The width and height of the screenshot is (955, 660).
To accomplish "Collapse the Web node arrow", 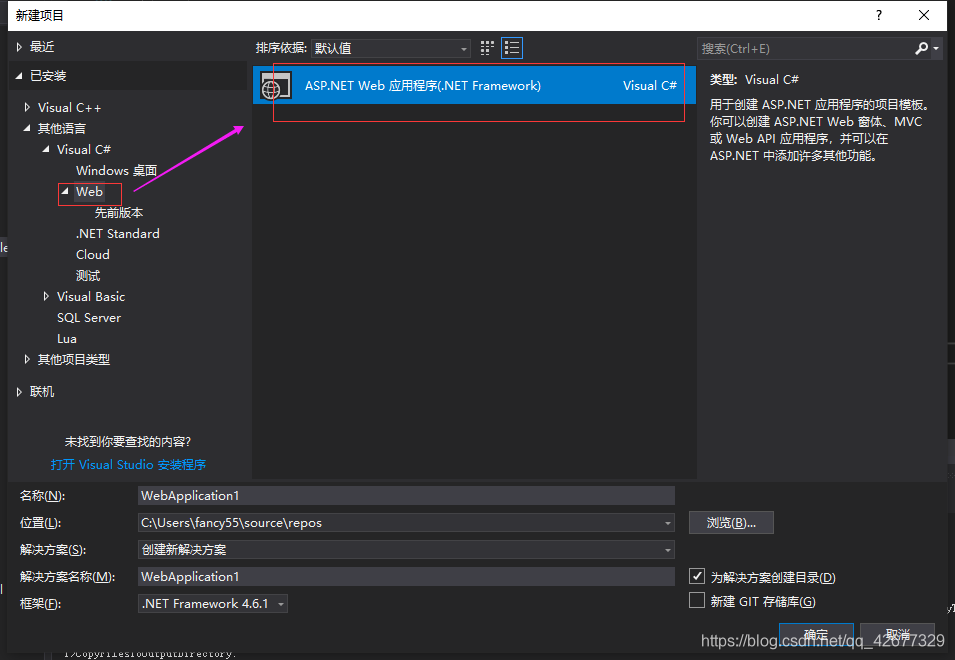I will [x=65, y=191].
